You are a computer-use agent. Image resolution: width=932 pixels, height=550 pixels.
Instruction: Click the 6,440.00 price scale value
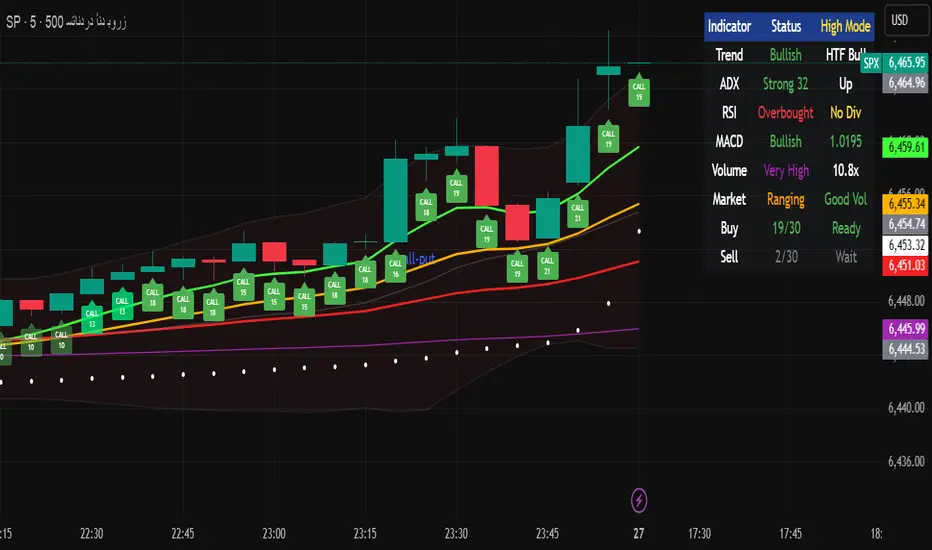(x=906, y=408)
